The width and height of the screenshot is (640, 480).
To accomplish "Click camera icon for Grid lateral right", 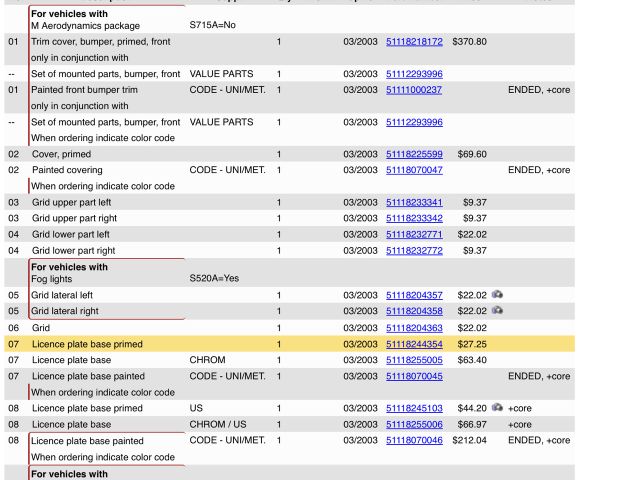I will tap(497, 311).
